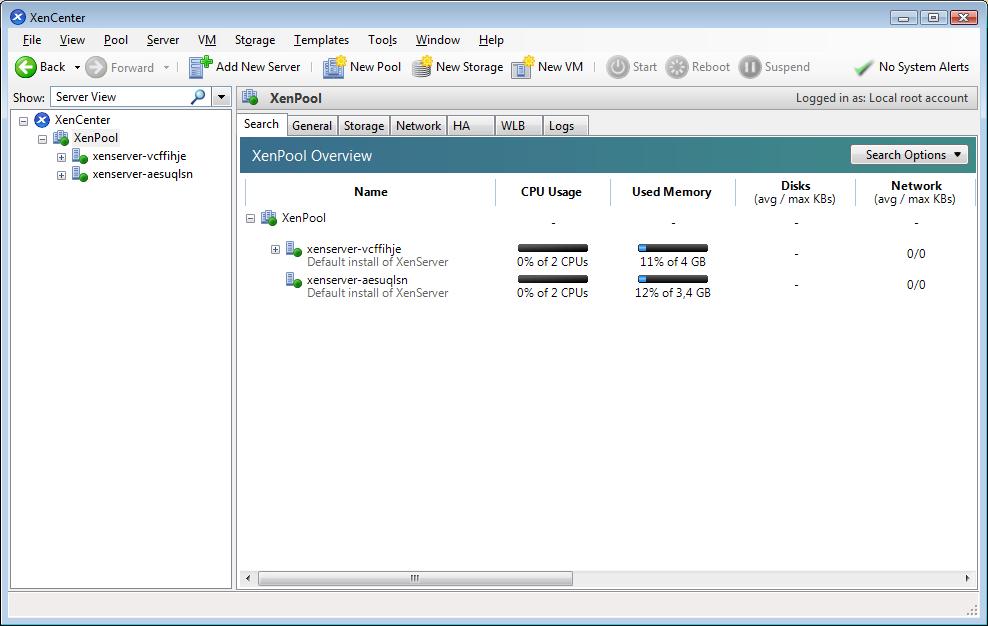Screen dimensions: 988x626
Task: Click the Start power icon
Action: point(618,67)
